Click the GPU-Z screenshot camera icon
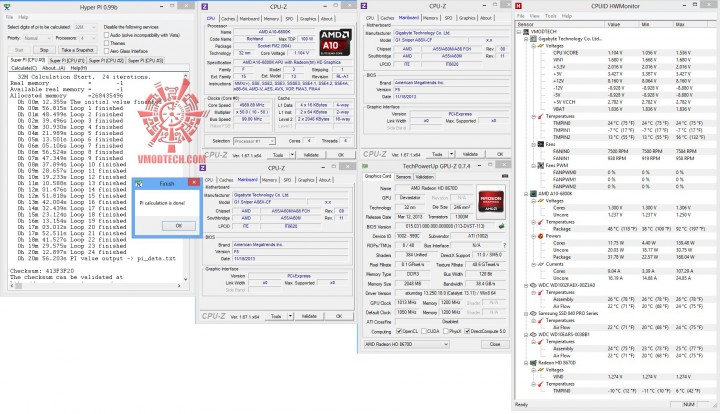 click(505, 176)
